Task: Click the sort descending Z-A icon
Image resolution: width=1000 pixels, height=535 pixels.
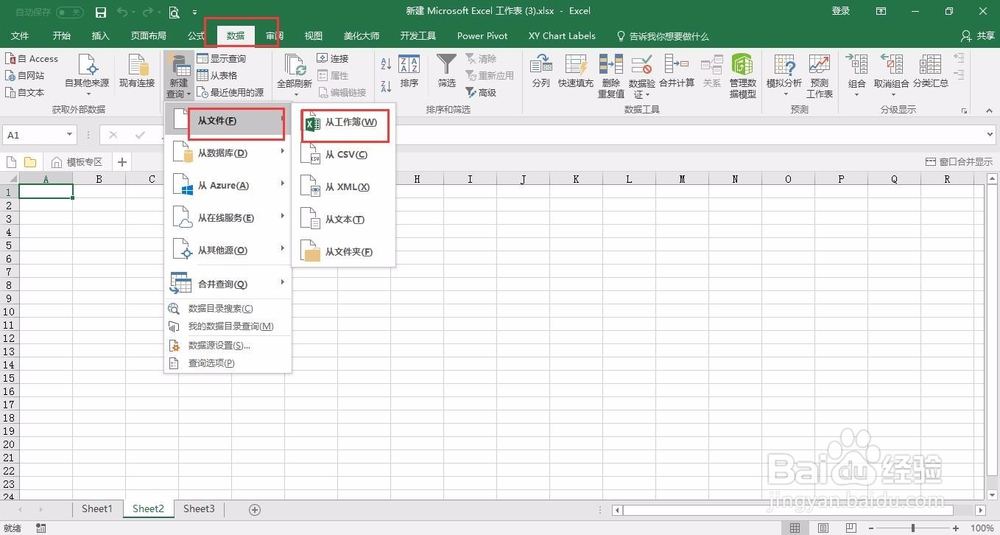Action: [x=386, y=85]
